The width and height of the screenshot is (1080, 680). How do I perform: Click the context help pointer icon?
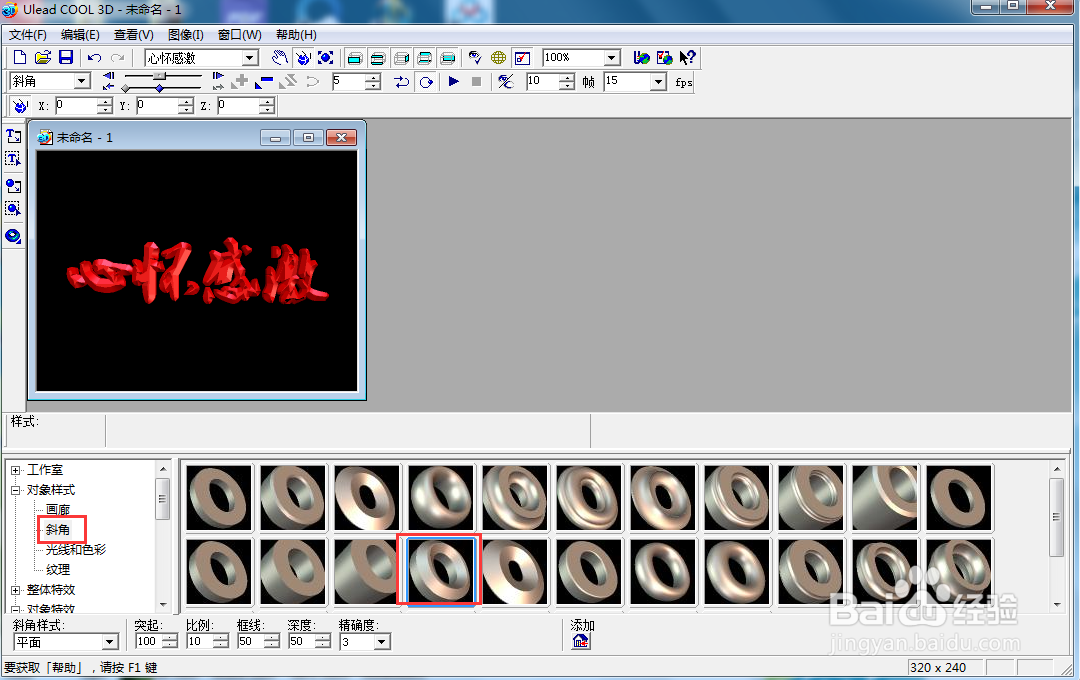coord(687,58)
